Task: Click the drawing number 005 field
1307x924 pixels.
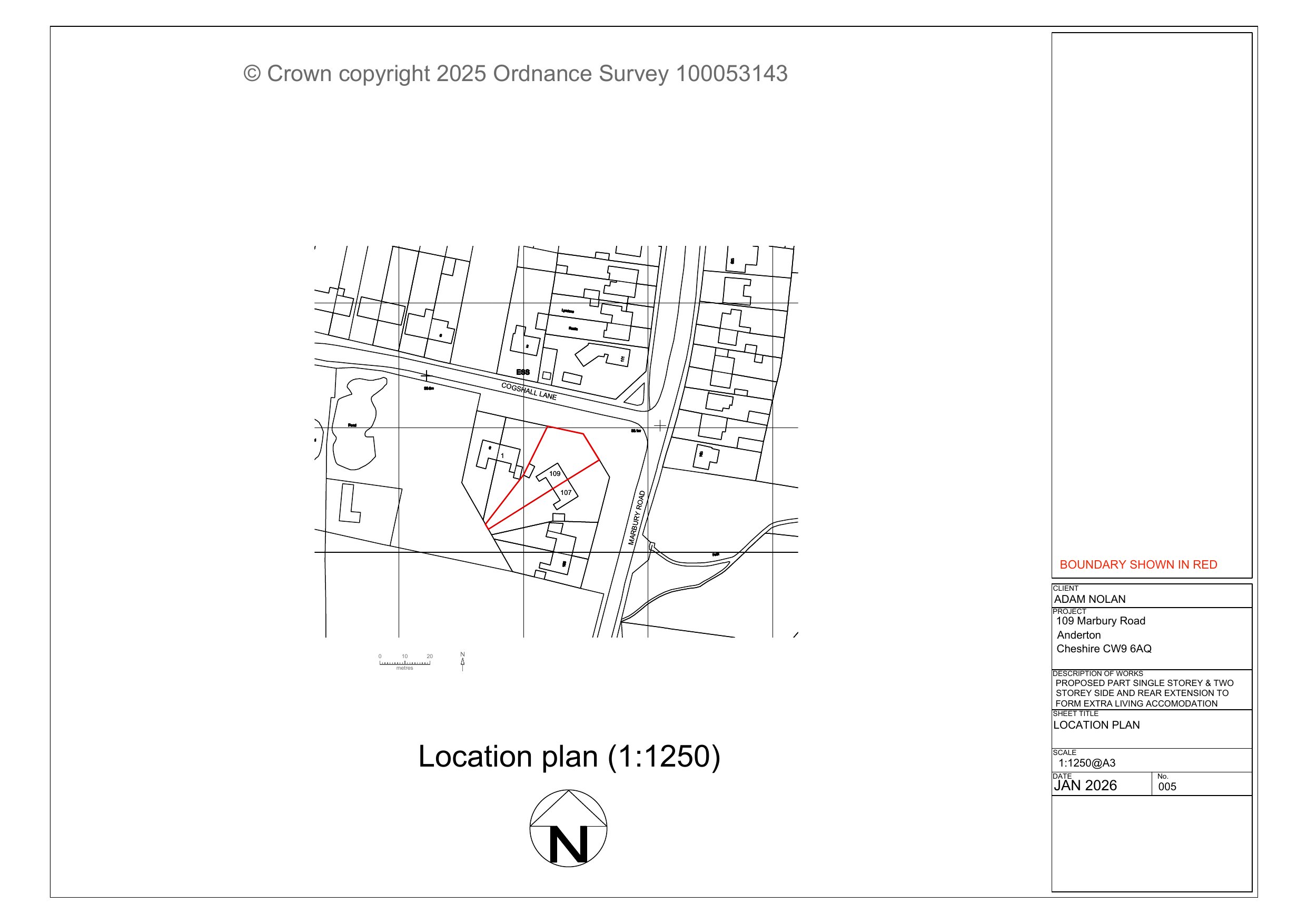Action: (1167, 787)
